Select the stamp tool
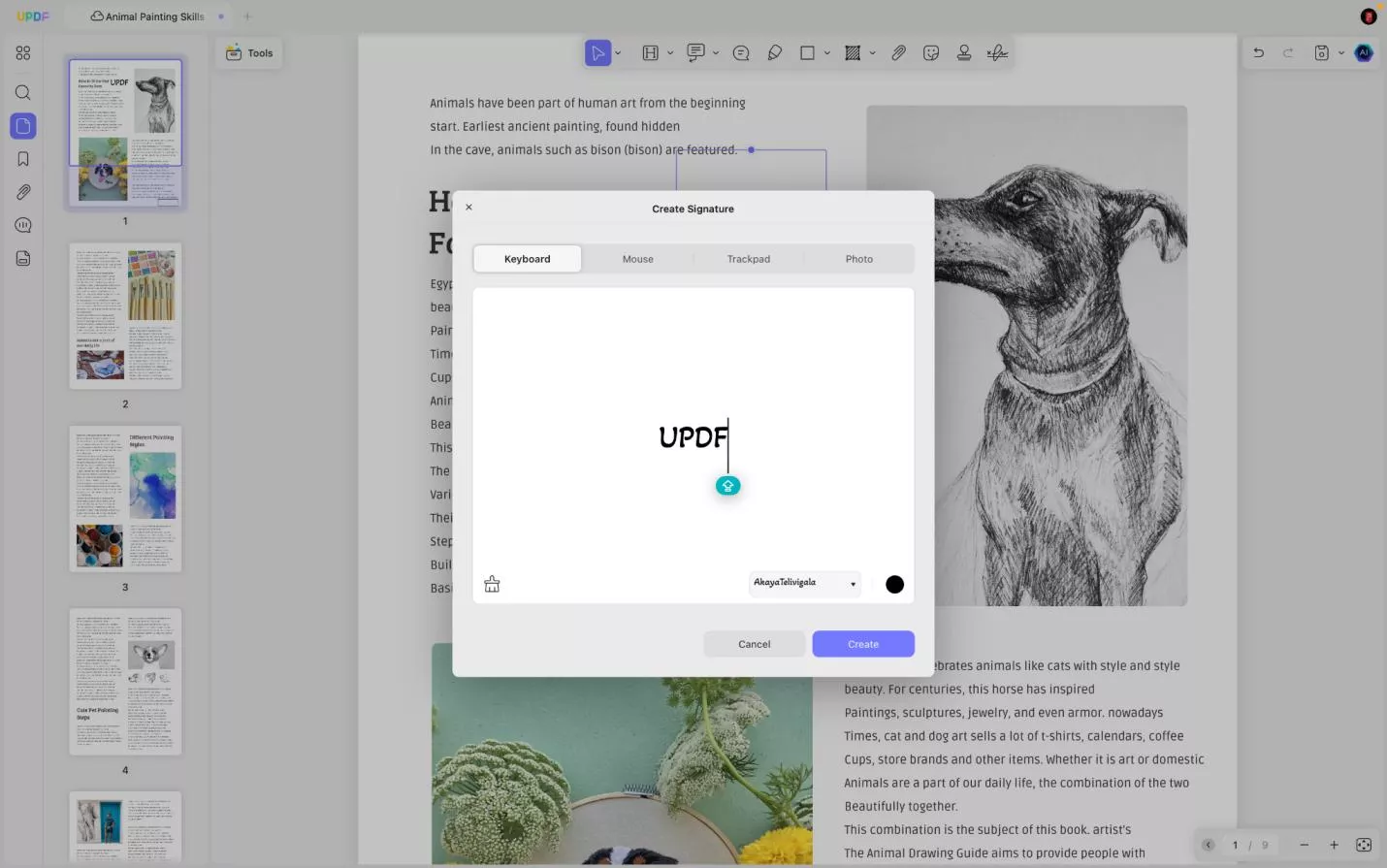Viewport: 1387px width, 868px height. click(964, 53)
